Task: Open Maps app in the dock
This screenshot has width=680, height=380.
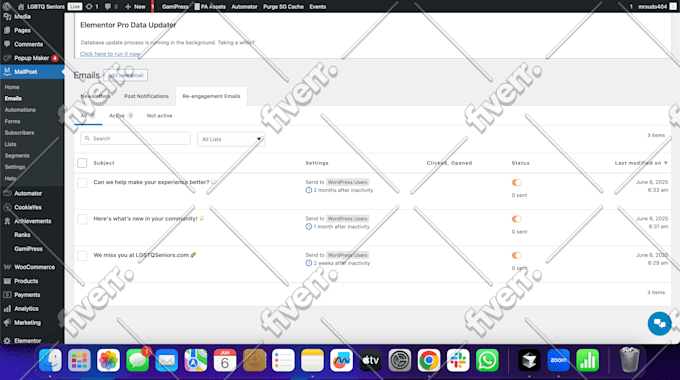Action: coord(196,360)
